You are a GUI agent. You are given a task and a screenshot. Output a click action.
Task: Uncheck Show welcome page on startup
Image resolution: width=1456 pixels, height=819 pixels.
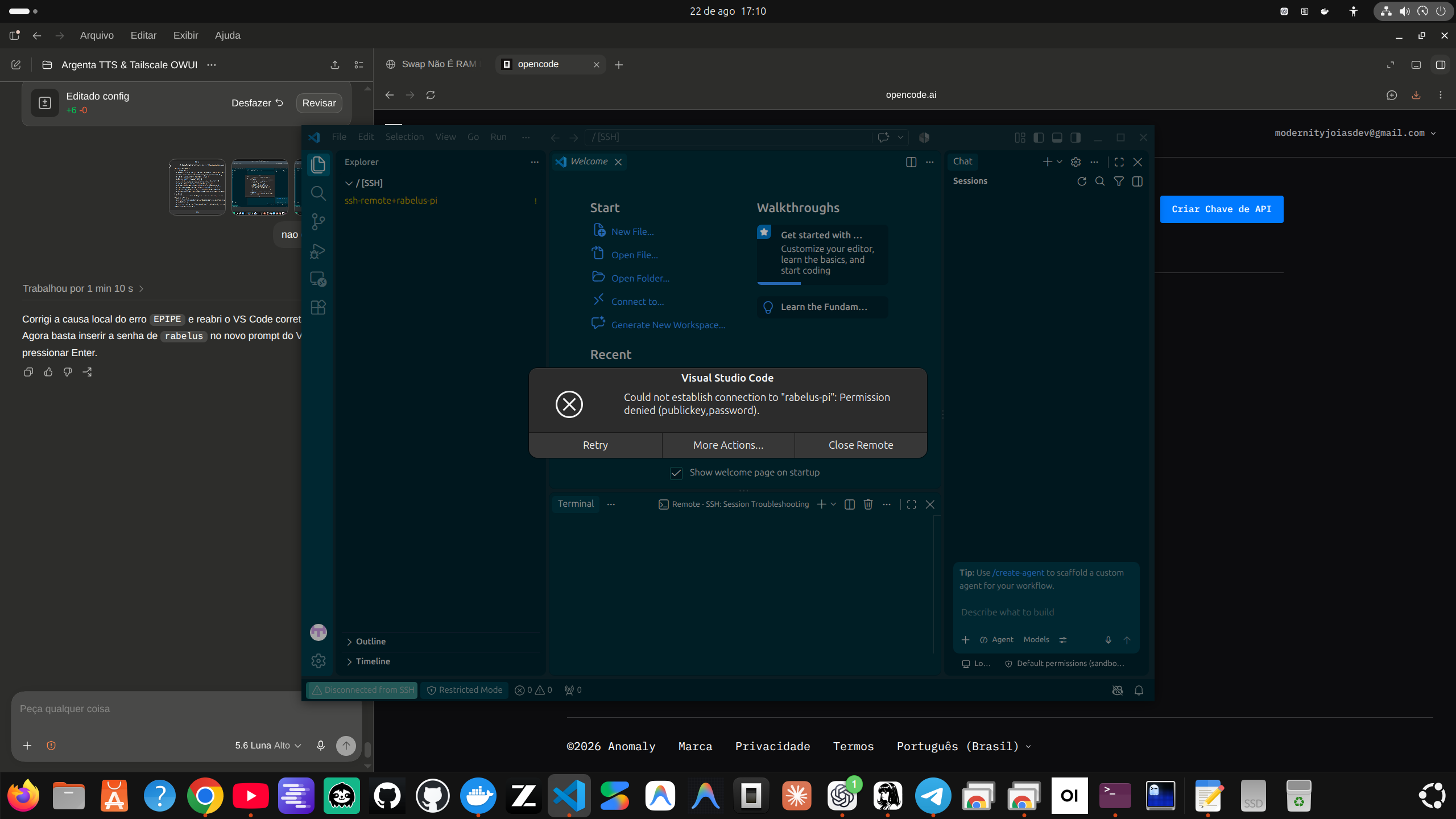coord(676,473)
